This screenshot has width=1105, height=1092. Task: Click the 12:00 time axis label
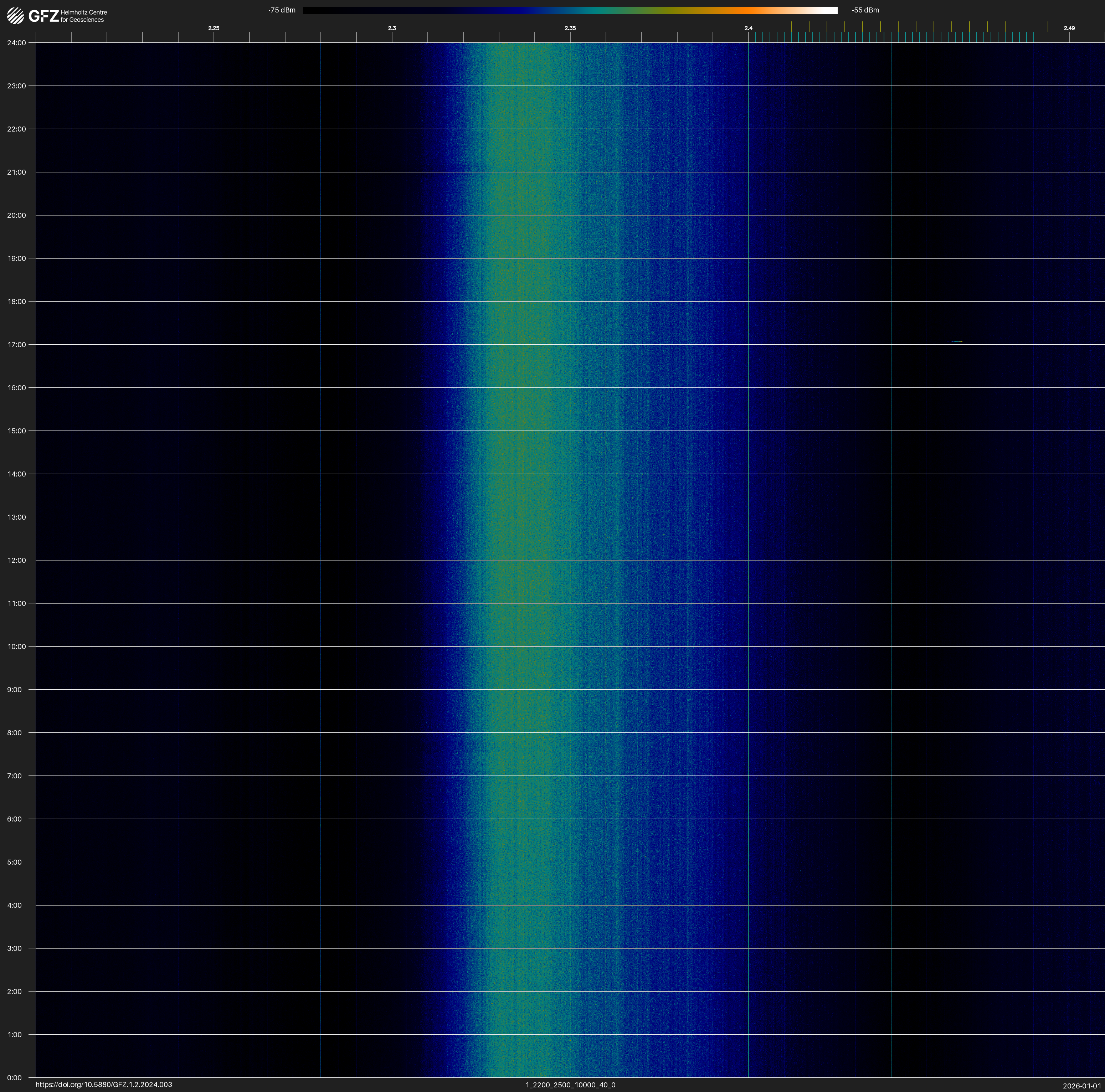(x=16, y=560)
